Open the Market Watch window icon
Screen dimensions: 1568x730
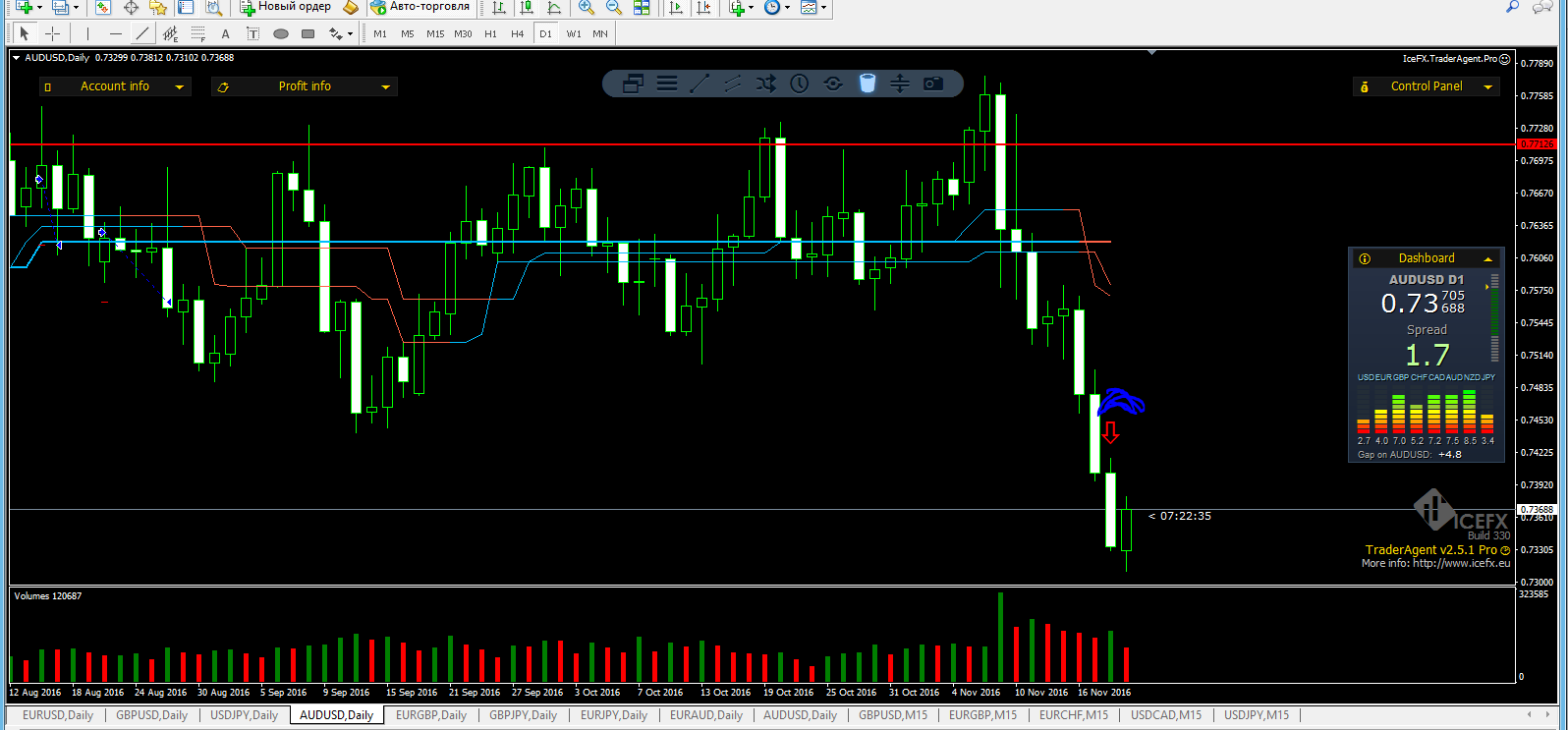103,7
